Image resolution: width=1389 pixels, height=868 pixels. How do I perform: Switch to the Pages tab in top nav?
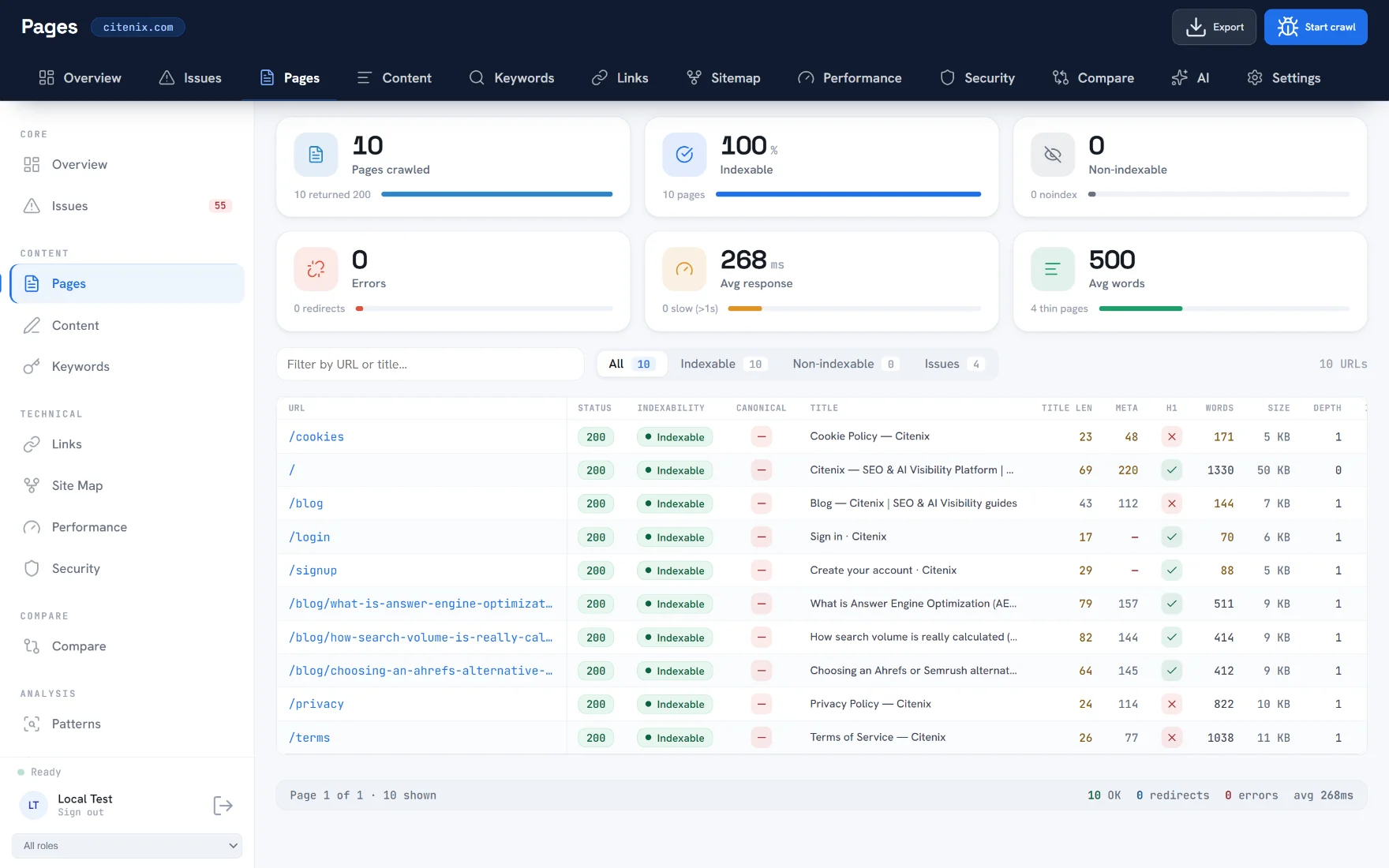click(x=290, y=77)
